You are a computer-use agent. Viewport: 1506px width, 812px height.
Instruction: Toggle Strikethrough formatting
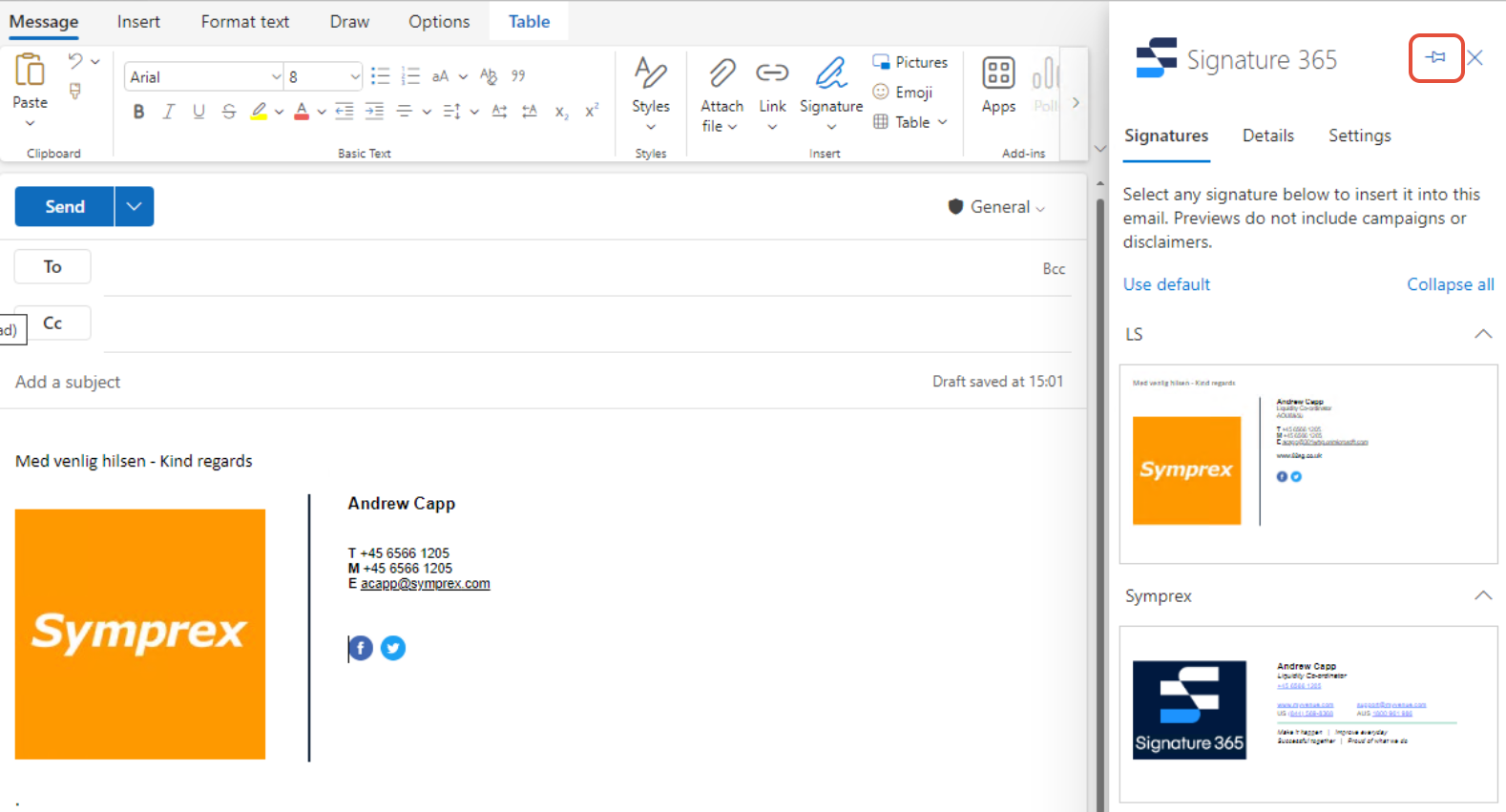[x=229, y=112]
